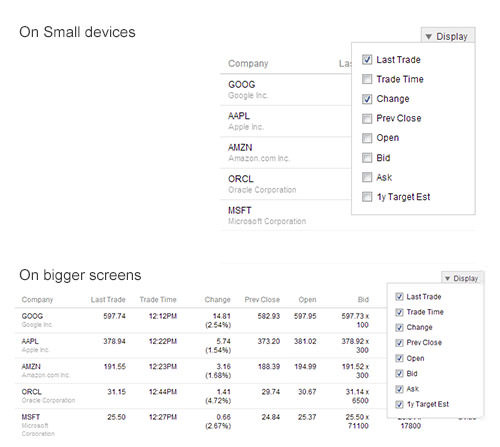Viewport: 500px width, 447px height.
Task: Uncheck Trade Time in bigger screens menu
Action: coord(399,312)
